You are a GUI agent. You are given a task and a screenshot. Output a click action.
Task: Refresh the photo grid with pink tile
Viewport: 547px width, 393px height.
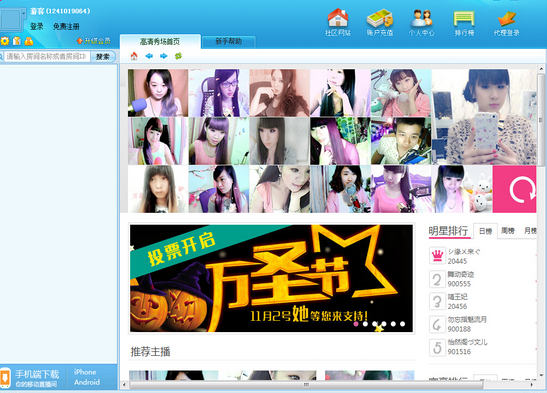514,189
